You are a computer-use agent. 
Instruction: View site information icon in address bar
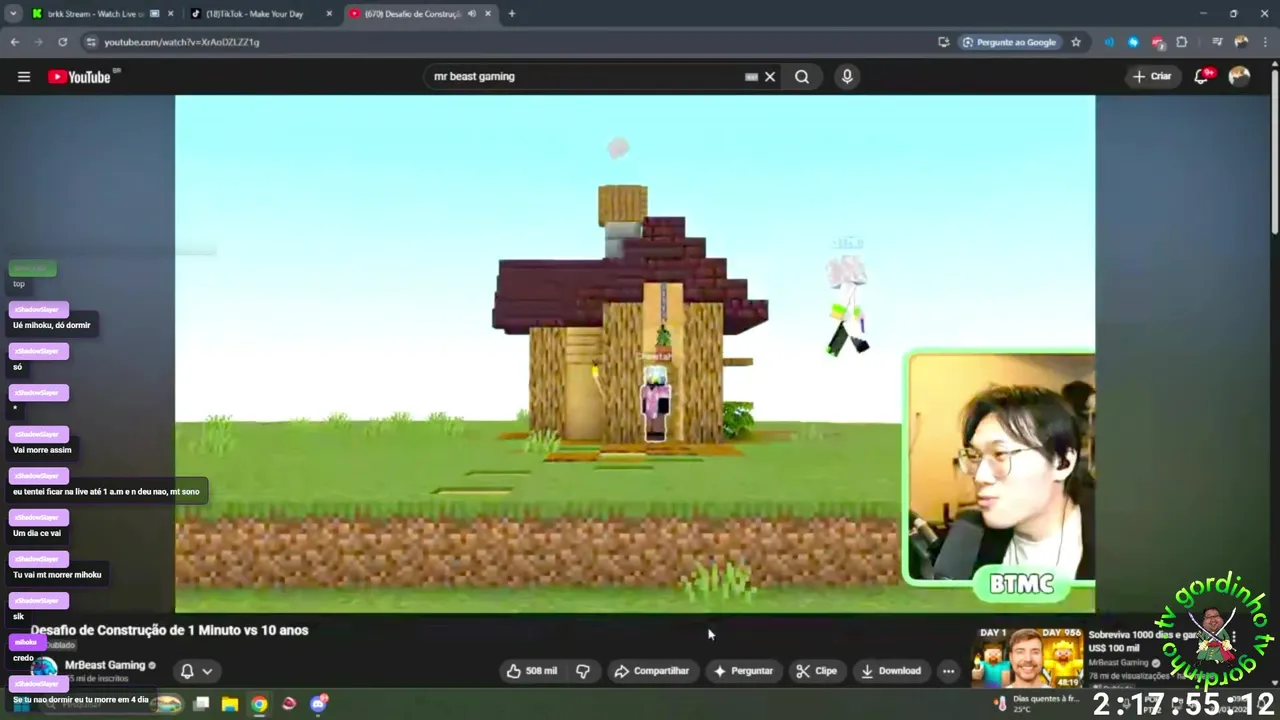(x=91, y=42)
